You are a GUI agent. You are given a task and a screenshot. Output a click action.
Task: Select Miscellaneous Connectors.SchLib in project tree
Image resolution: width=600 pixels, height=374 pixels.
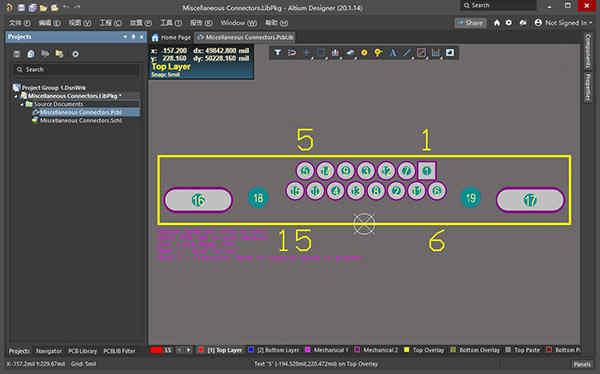[x=77, y=120]
